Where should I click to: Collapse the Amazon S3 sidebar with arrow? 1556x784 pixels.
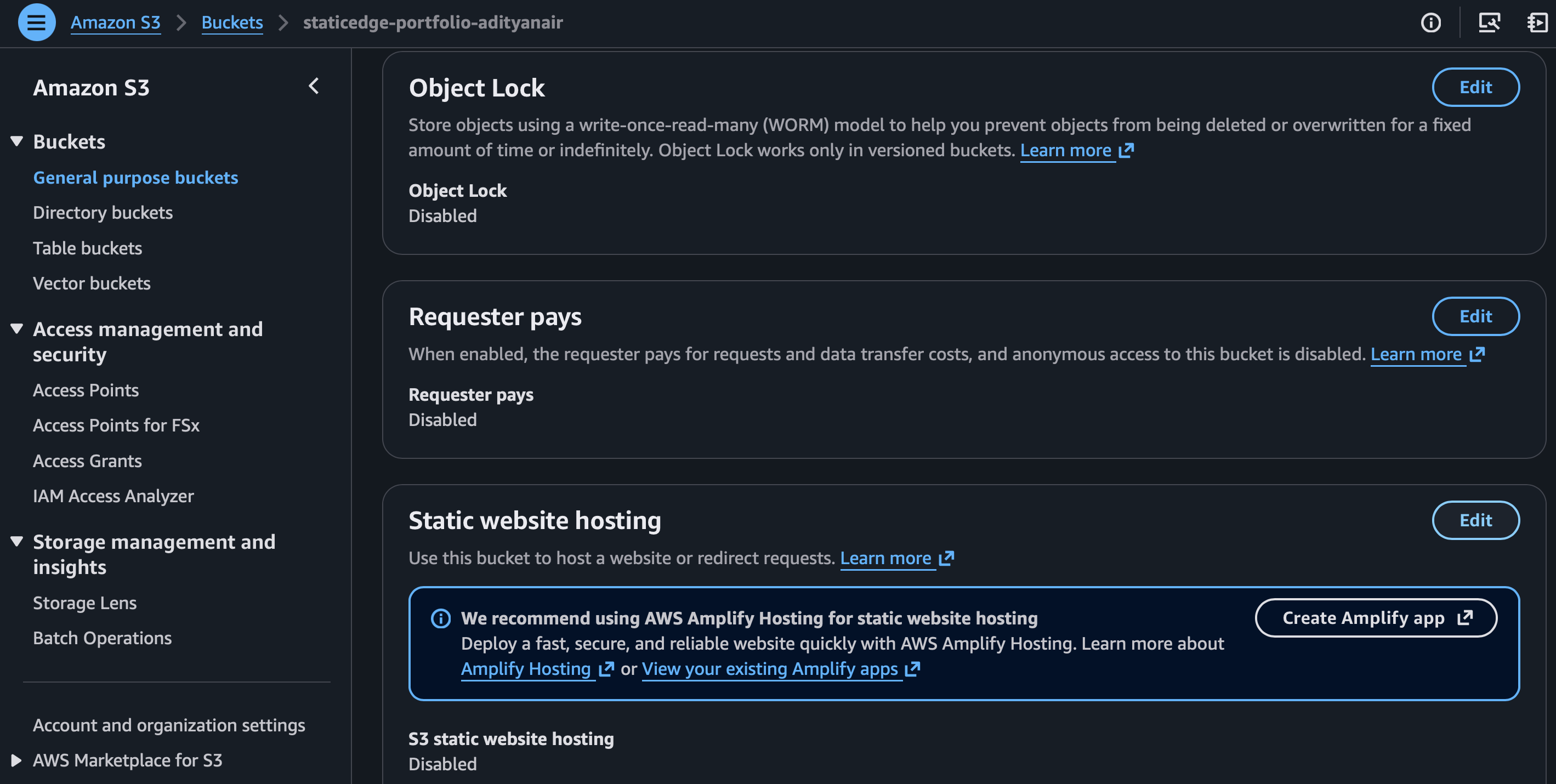(x=314, y=86)
